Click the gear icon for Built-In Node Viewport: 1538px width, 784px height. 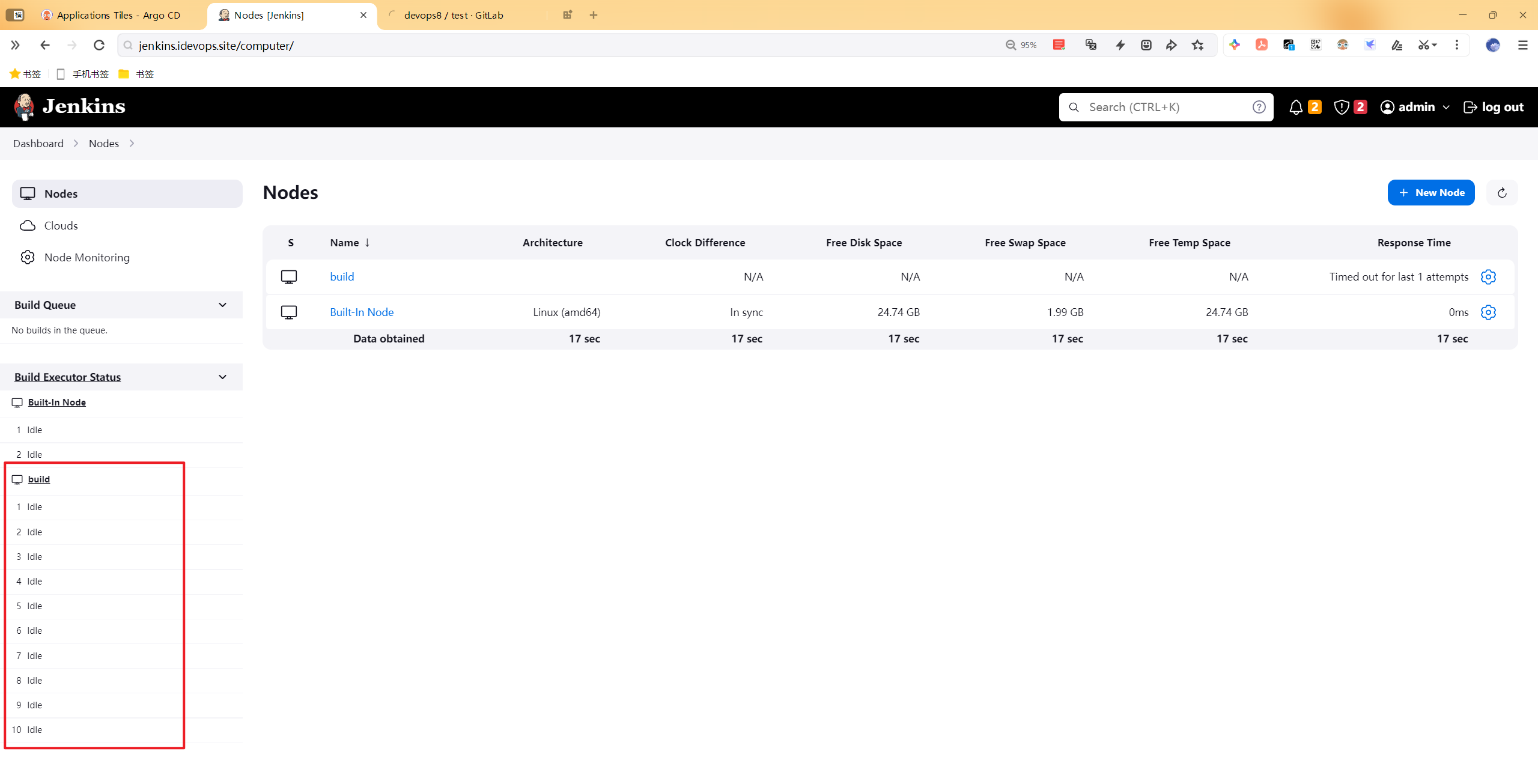(x=1488, y=312)
